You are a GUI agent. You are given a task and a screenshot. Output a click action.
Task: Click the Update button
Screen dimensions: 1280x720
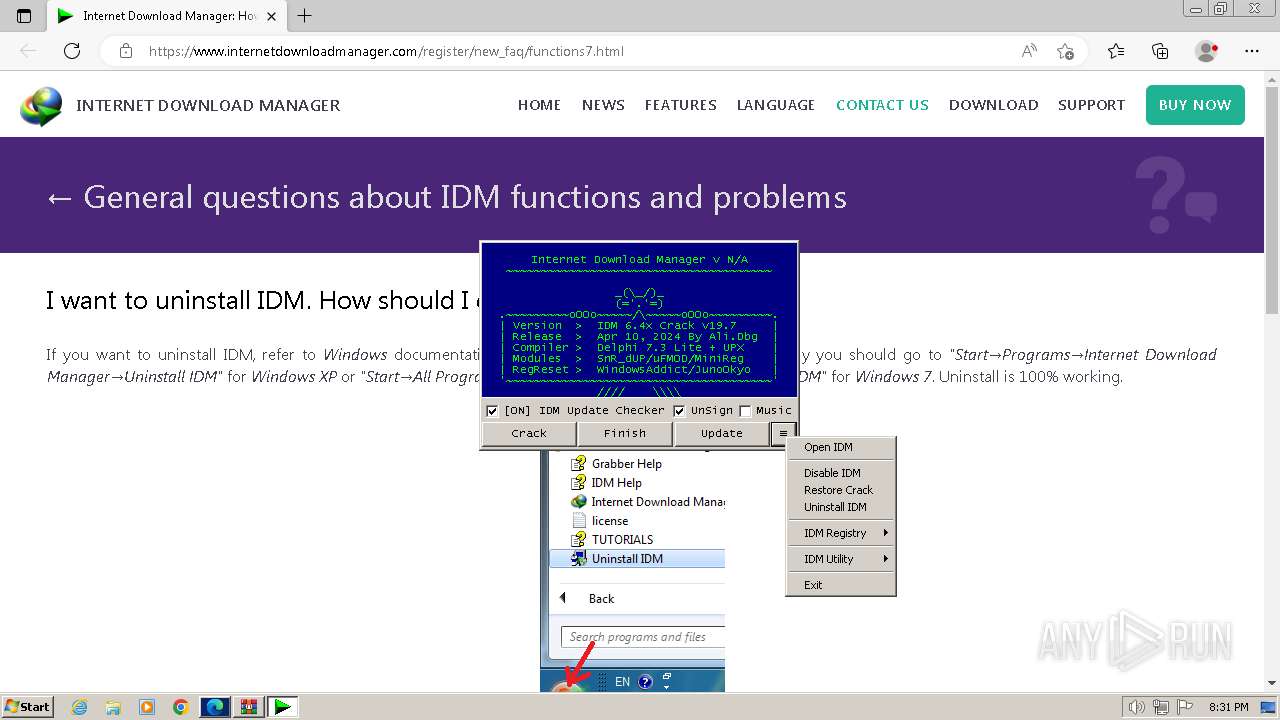722,433
